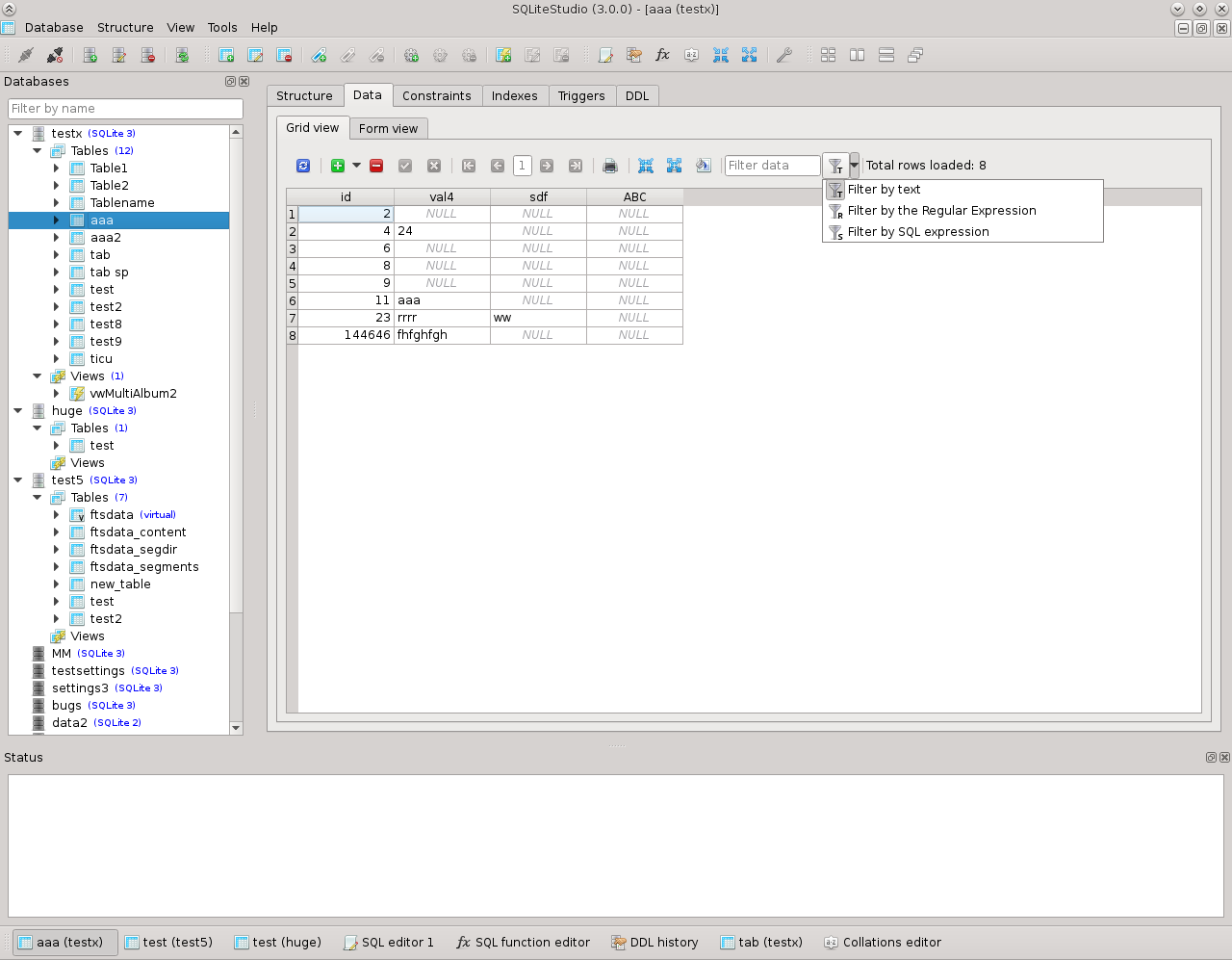Click inside the Filter data field
This screenshot has height=960, width=1232.
pyautogui.click(x=772, y=165)
